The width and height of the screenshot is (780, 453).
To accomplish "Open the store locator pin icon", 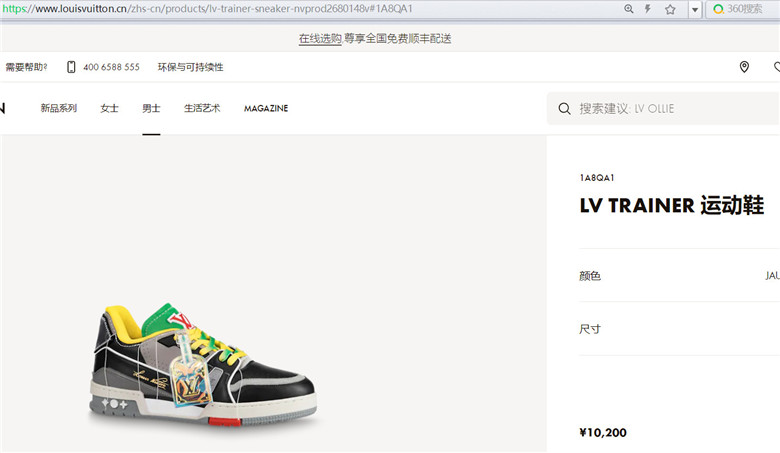I will [x=744, y=67].
